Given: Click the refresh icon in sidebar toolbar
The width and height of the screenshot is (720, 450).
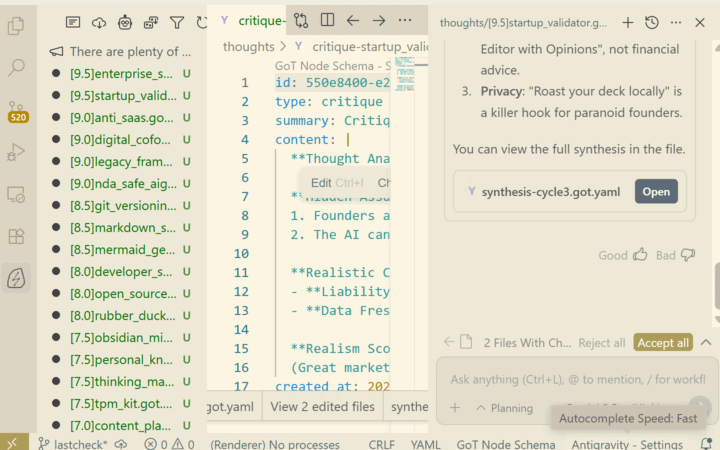Looking at the screenshot, I should 201,22.
